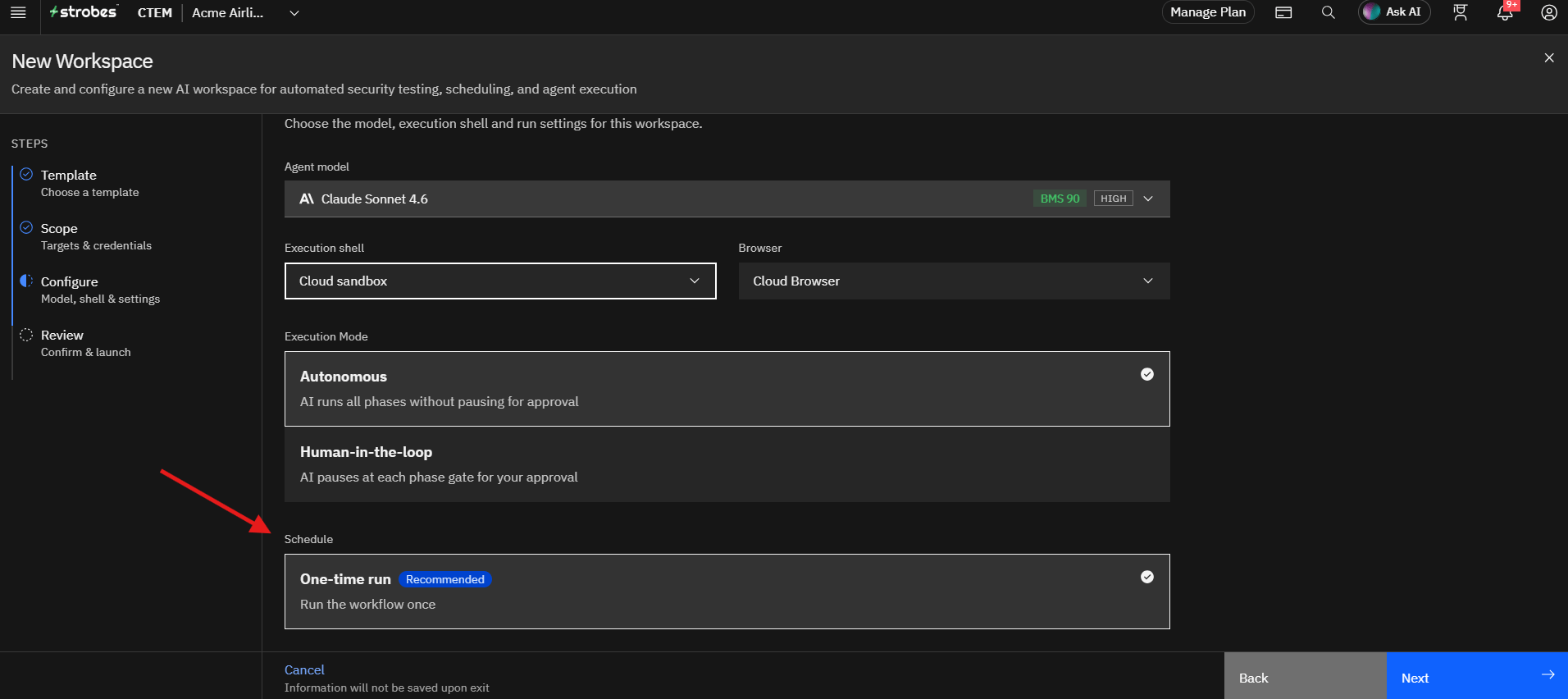Click the Anthropic logo beside Claude Sonnet 4.6
Image resolution: width=1568 pixels, height=699 pixels.
307,199
